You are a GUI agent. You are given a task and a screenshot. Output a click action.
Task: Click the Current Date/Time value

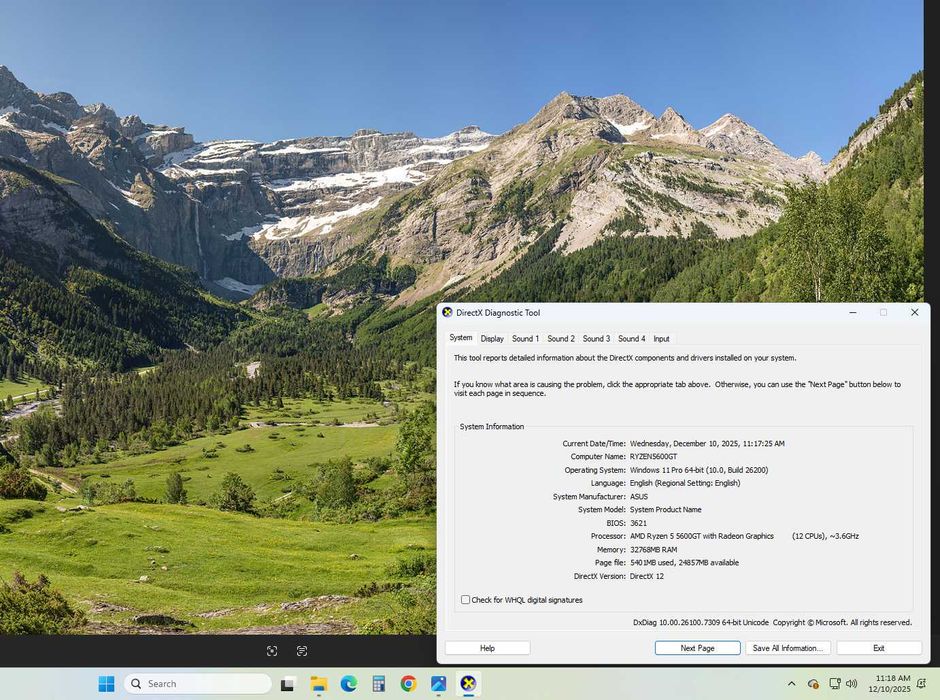coord(707,444)
